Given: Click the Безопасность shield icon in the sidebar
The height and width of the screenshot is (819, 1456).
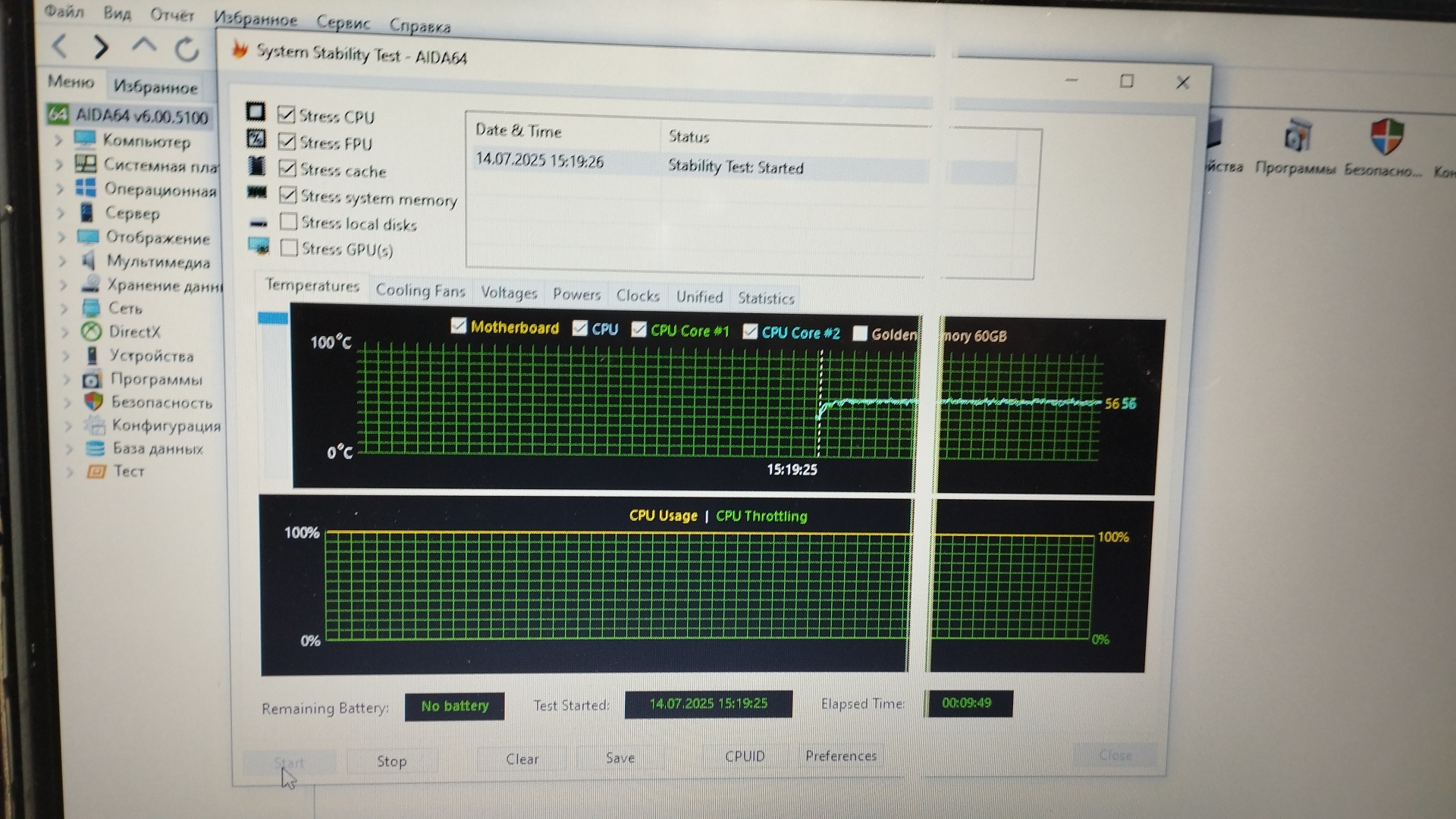Looking at the screenshot, I should point(94,401).
